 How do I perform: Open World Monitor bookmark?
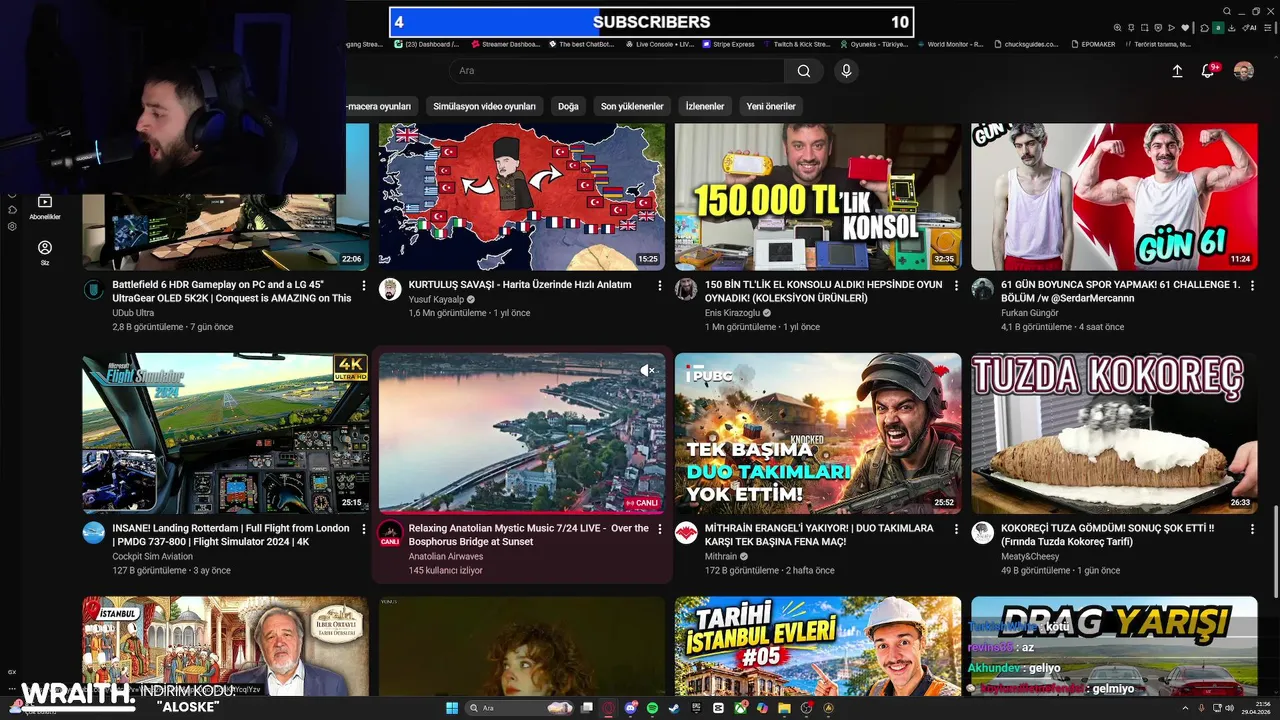click(x=950, y=44)
